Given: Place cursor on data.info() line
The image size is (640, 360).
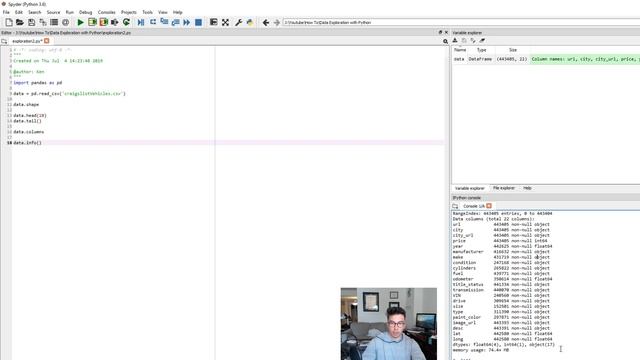Looking at the screenshot, I should pos(27,143).
